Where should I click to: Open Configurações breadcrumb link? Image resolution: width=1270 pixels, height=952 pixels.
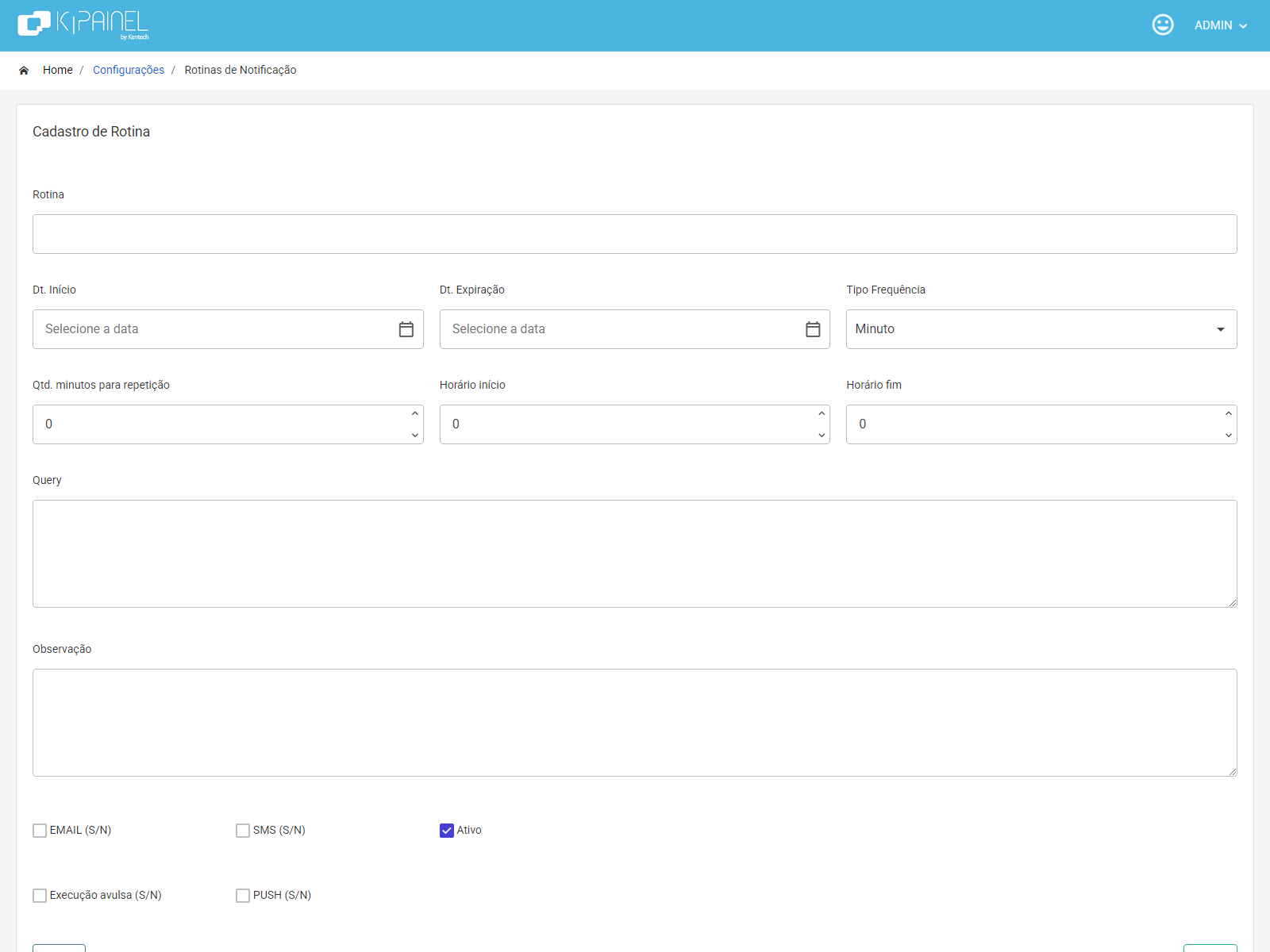tap(129, 70)
